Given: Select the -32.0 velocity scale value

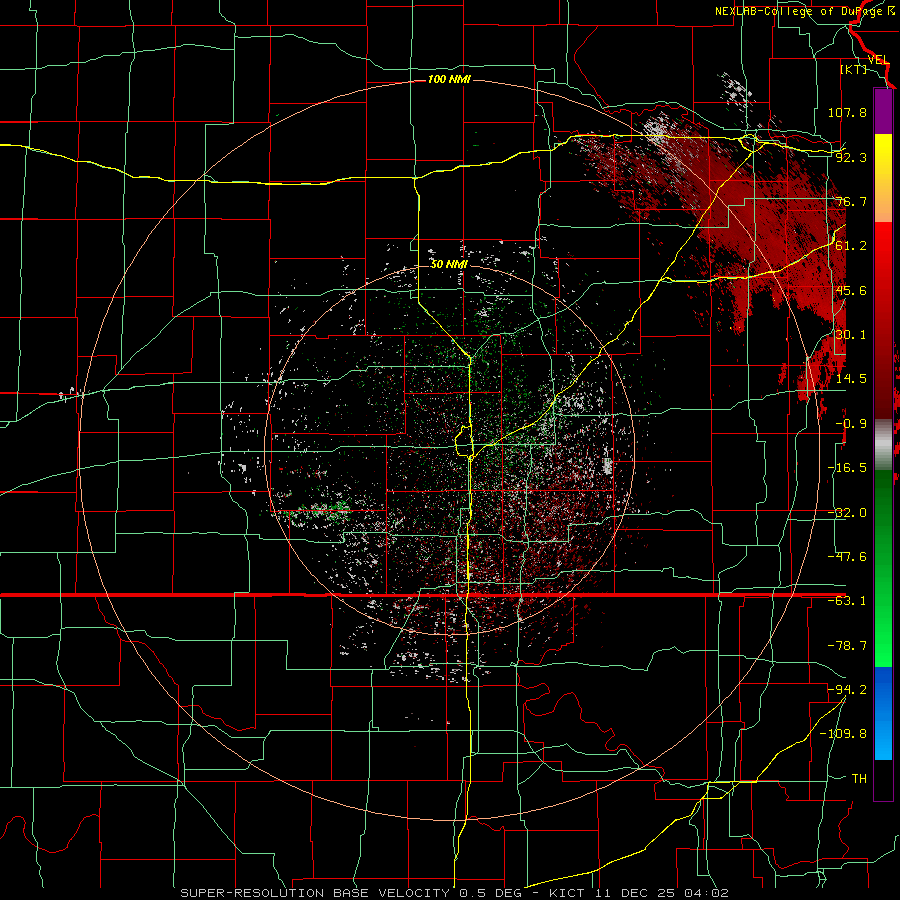Looking at the screenshot, I should click(847, 513).
